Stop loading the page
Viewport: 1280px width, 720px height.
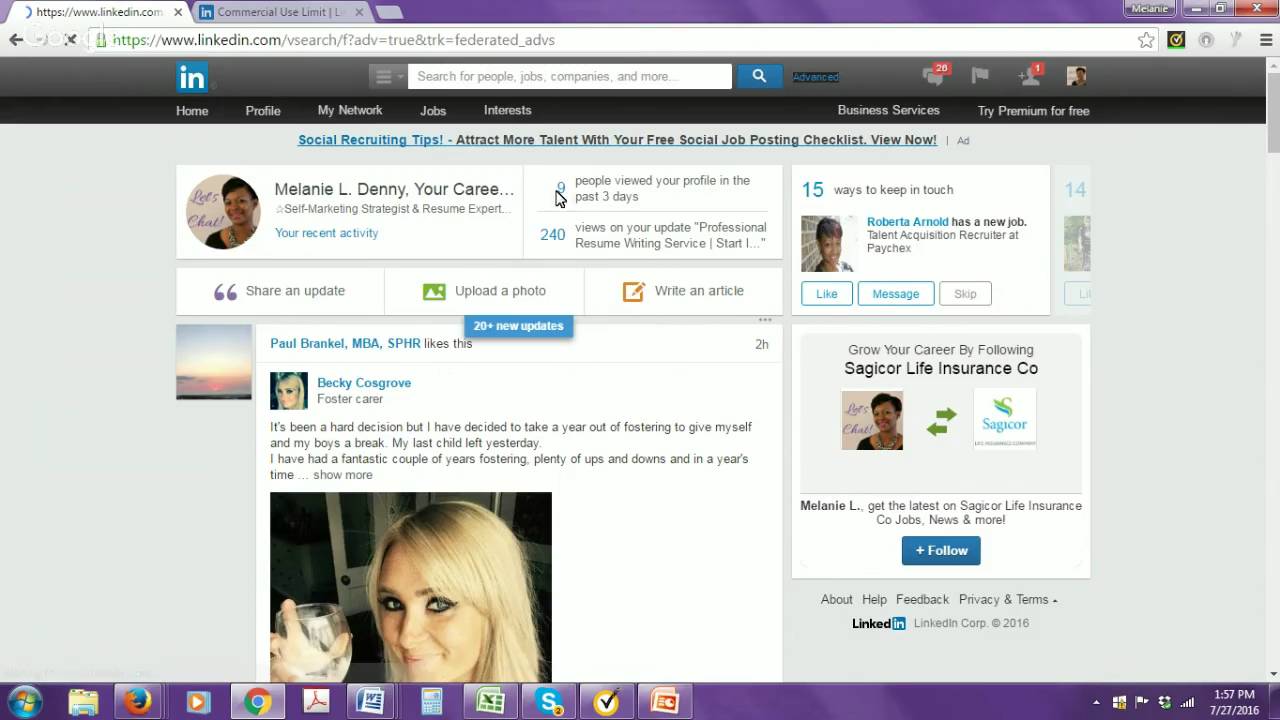click(70, 40)
